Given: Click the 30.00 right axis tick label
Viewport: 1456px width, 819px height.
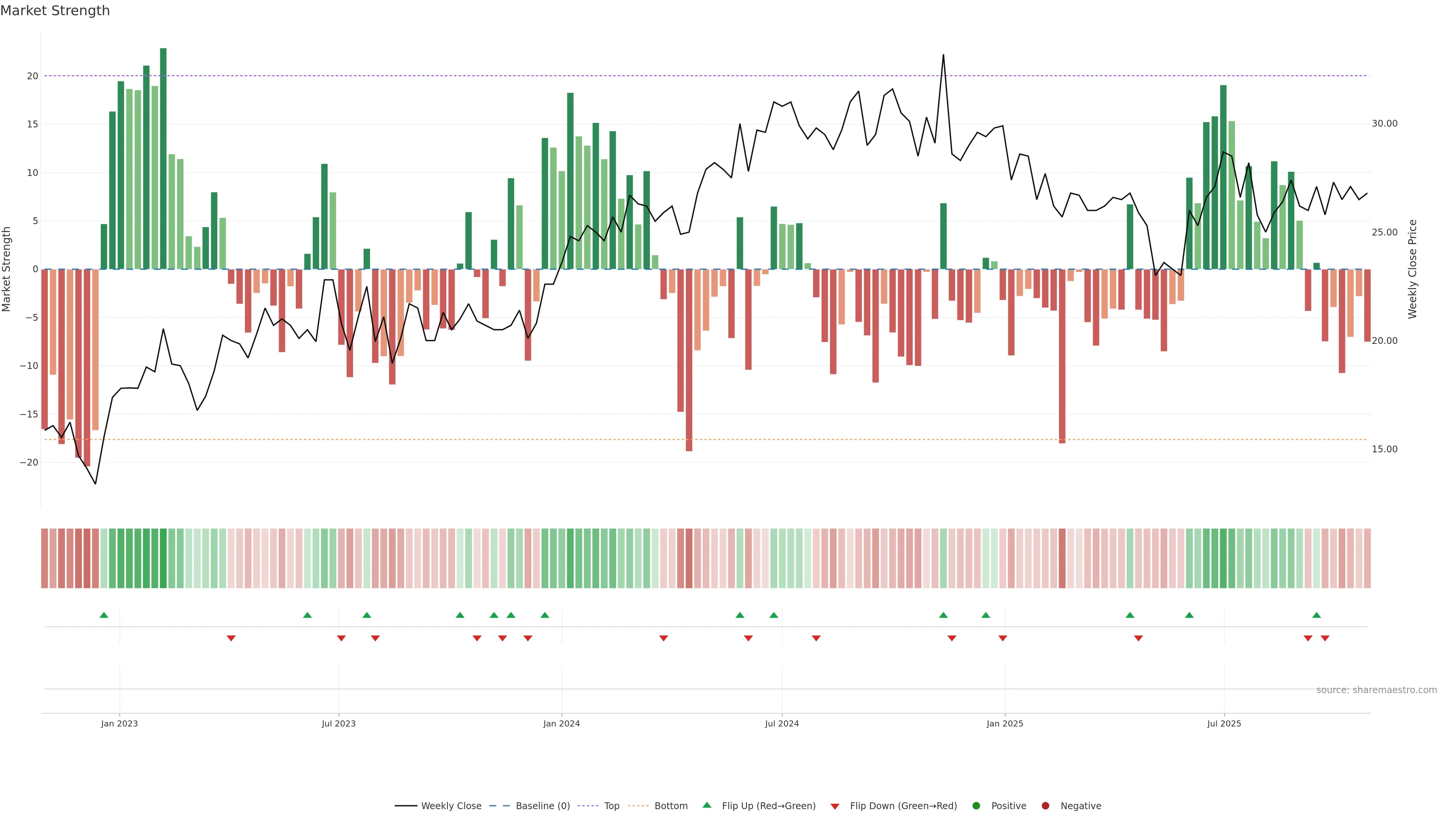Looking at the screenshot, I should (x=1384, y=123).
